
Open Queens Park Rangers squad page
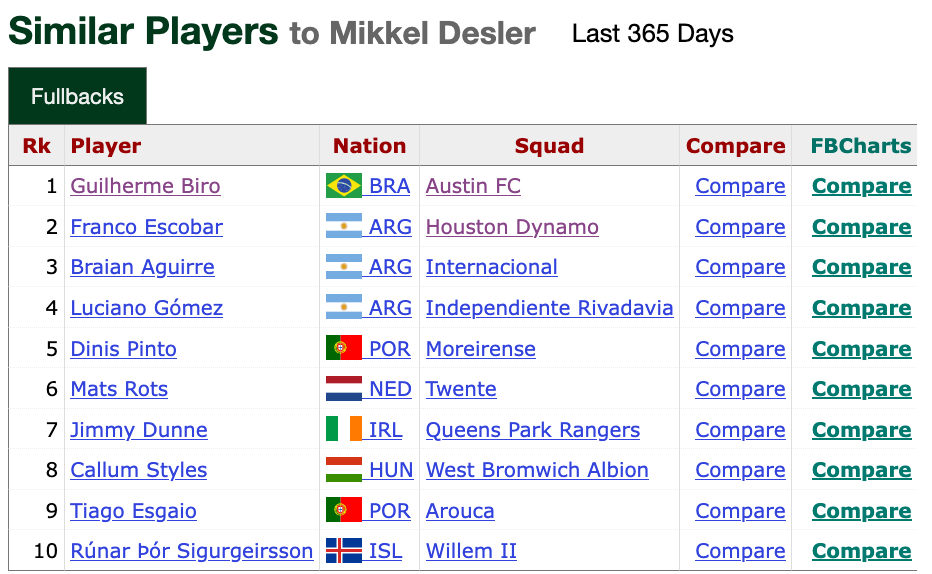533,430
